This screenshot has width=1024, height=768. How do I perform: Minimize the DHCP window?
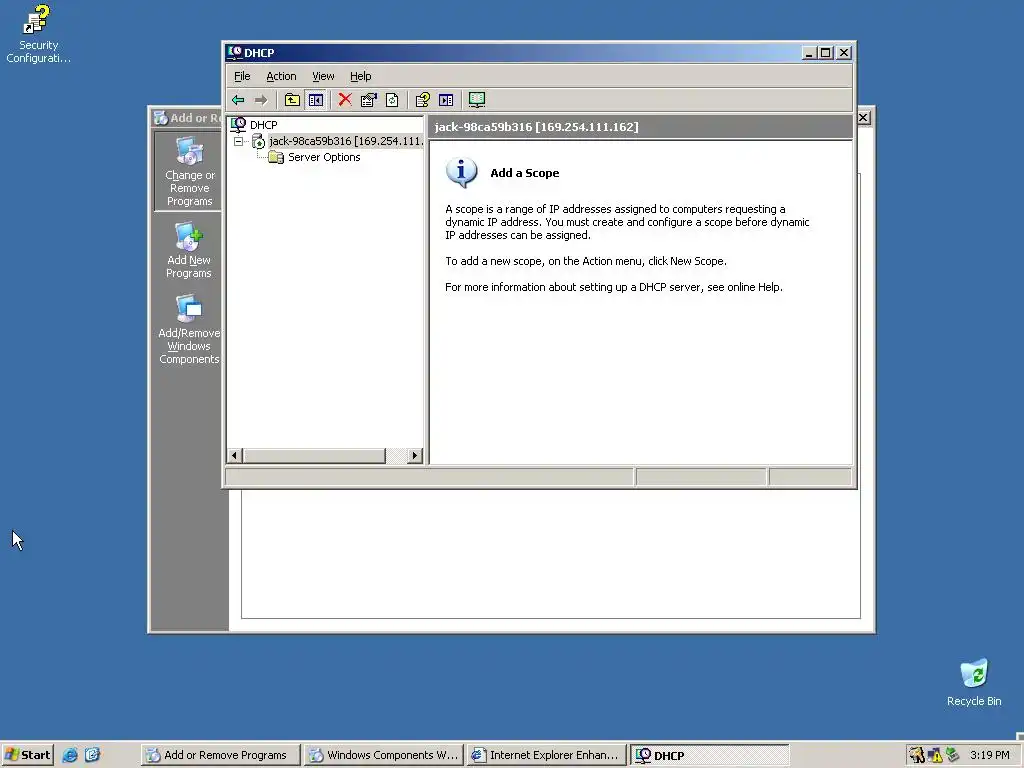[809, 53]
